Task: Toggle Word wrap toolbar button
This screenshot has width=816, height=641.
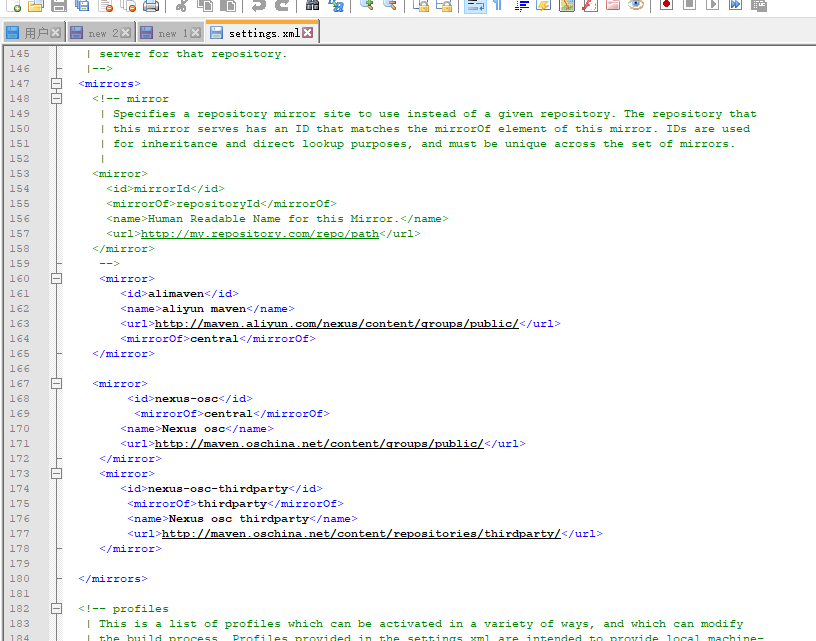Action: point(475,5)
